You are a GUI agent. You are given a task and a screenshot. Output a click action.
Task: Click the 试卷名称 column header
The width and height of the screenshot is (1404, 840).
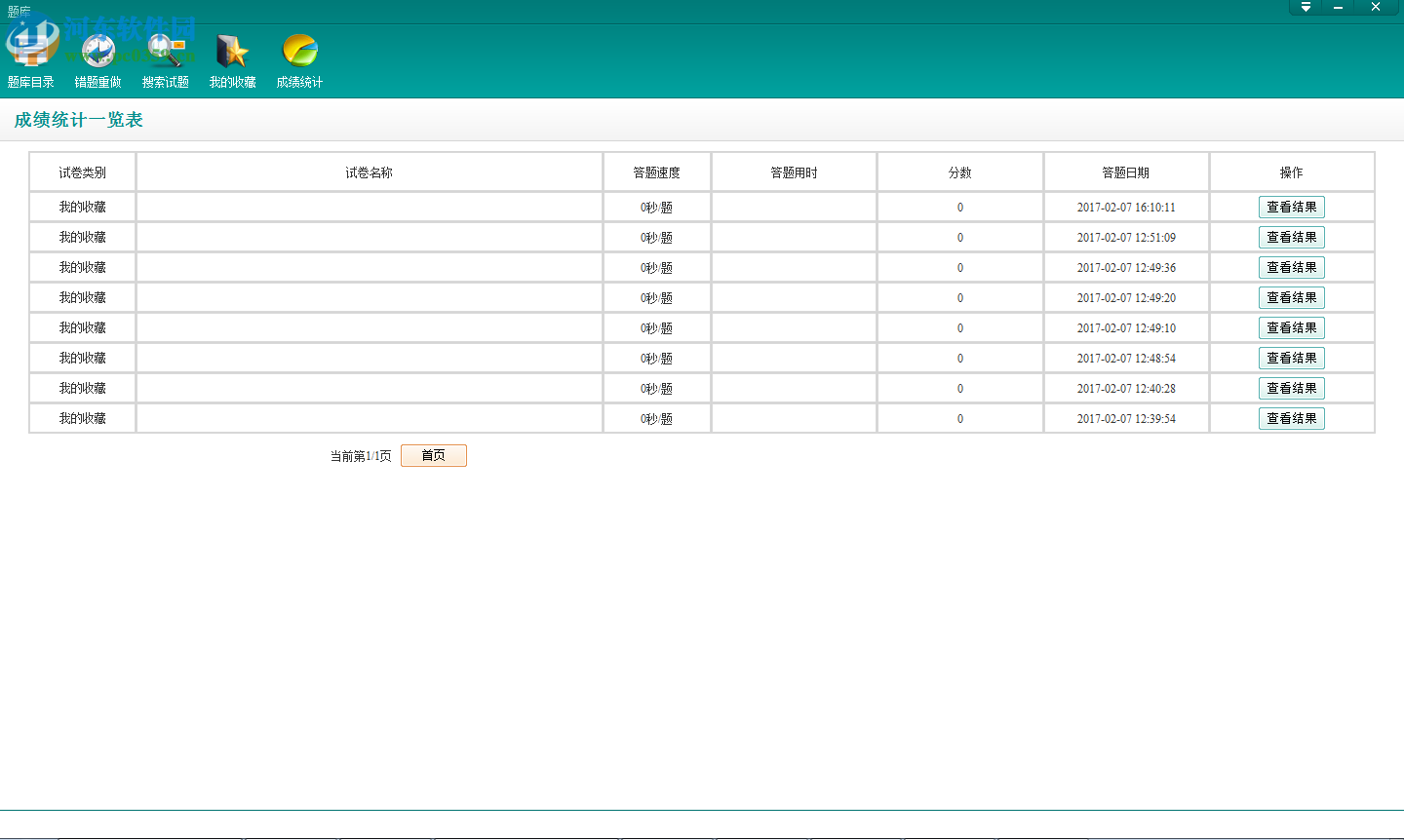(370, 172)
